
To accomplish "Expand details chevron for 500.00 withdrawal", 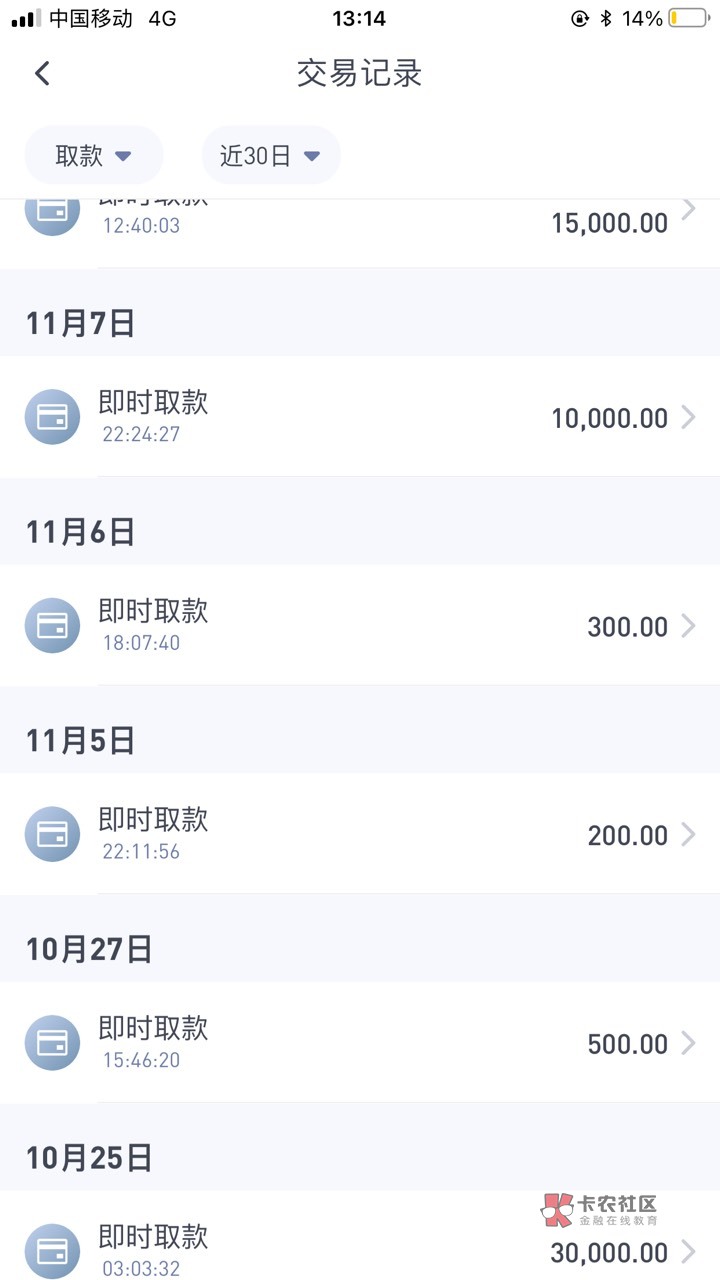I will point(688,1043).
